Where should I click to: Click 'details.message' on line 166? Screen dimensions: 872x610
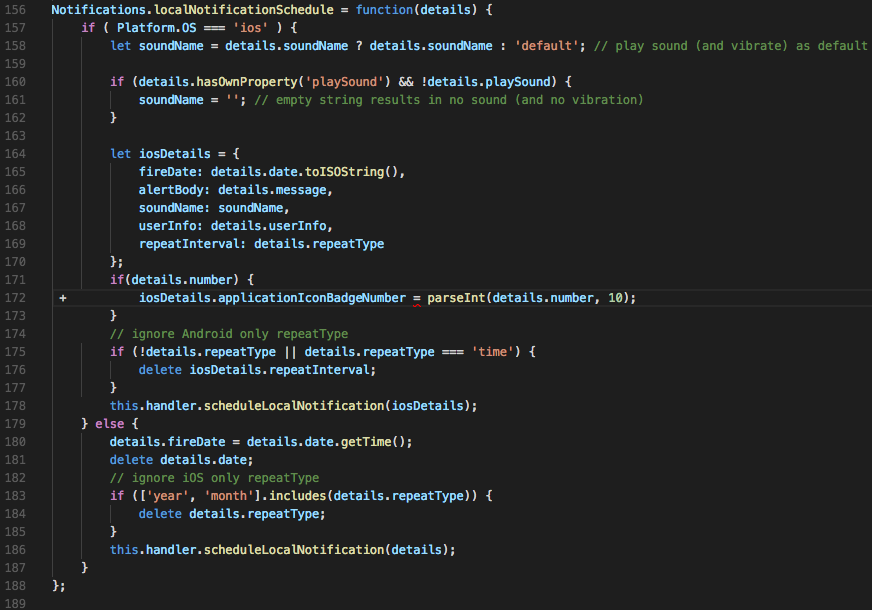click(x=272, y=190)
